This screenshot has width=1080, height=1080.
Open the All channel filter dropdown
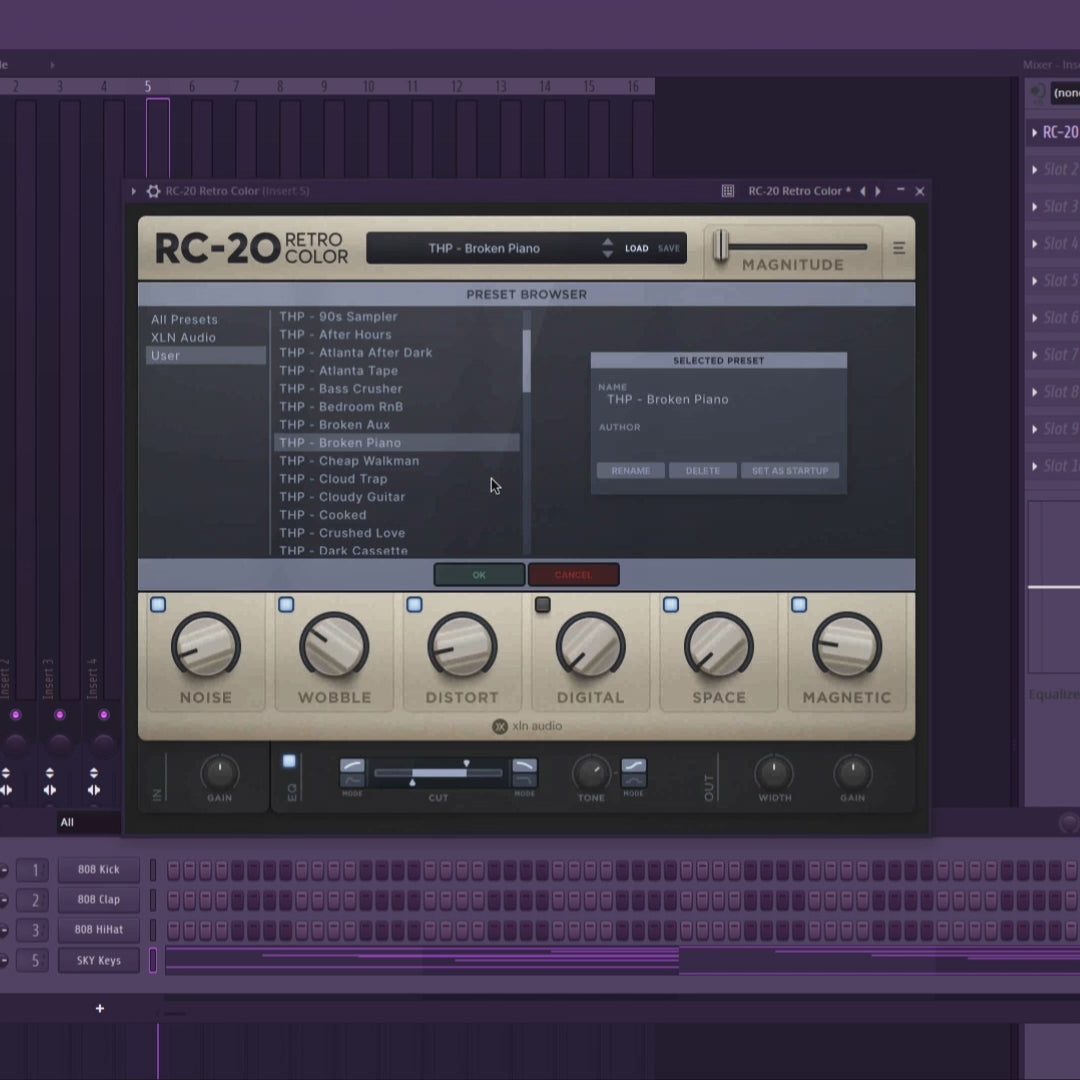tap(87, 822)
